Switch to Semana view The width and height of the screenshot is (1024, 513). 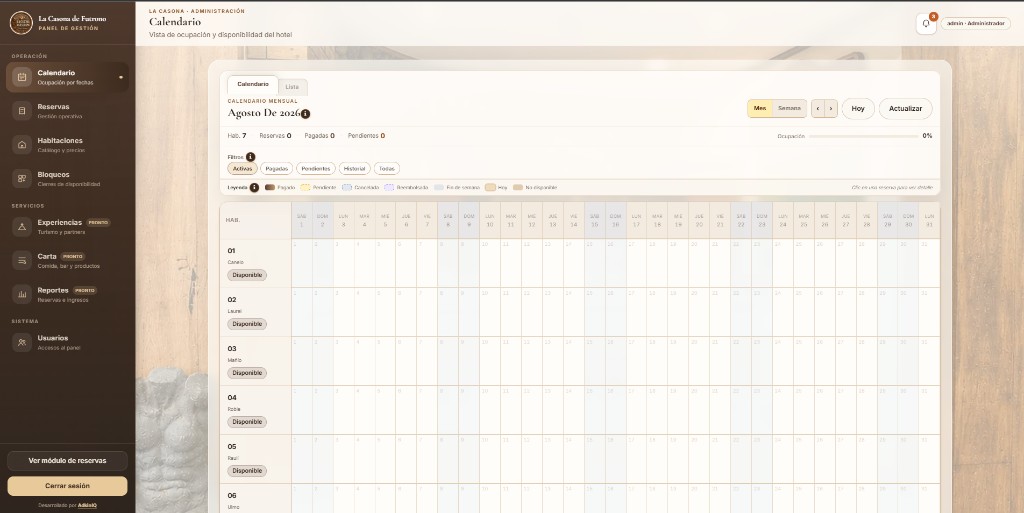[x=789, y=108]
